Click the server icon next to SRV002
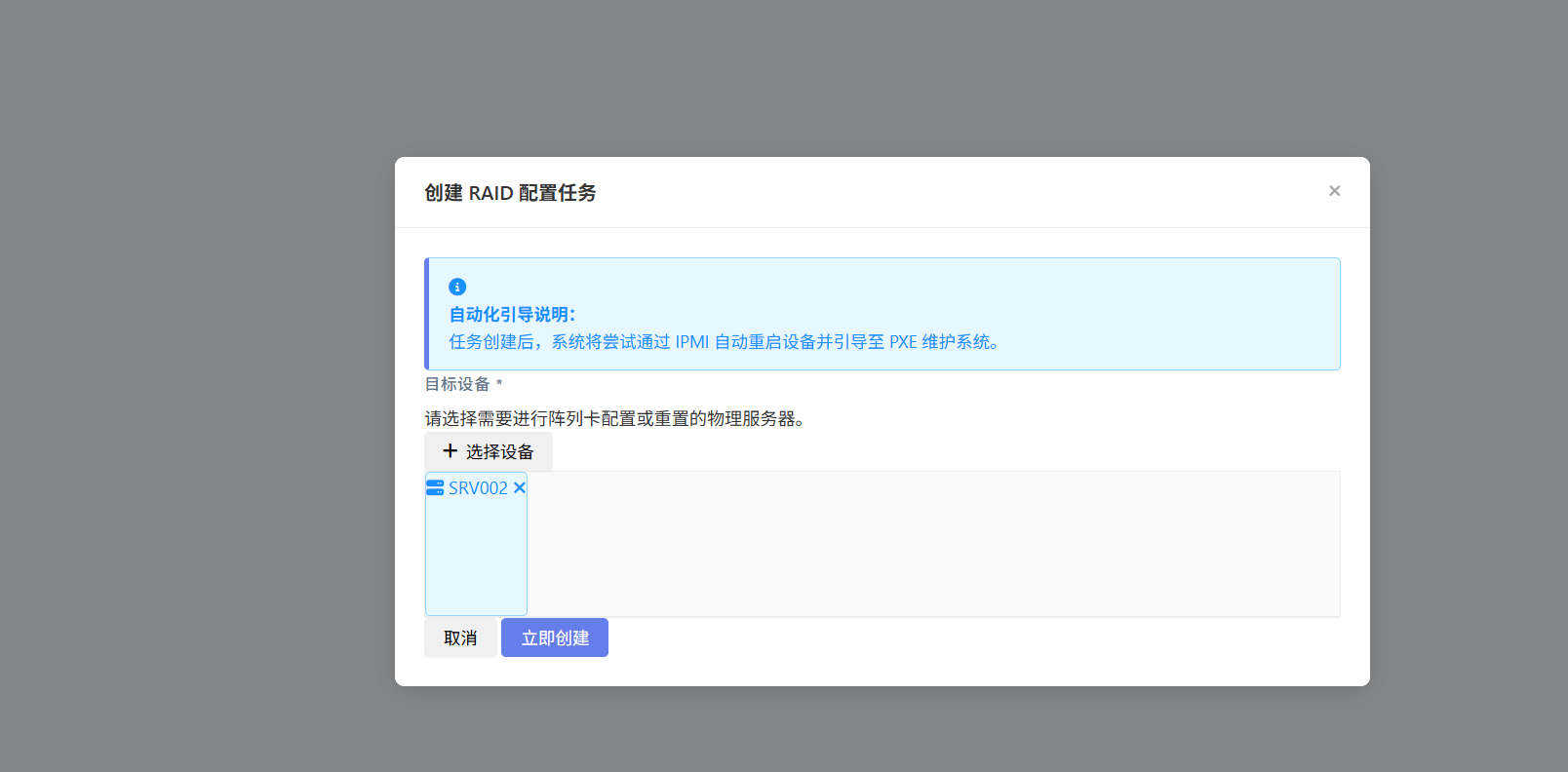 click(x=435, y=487)
